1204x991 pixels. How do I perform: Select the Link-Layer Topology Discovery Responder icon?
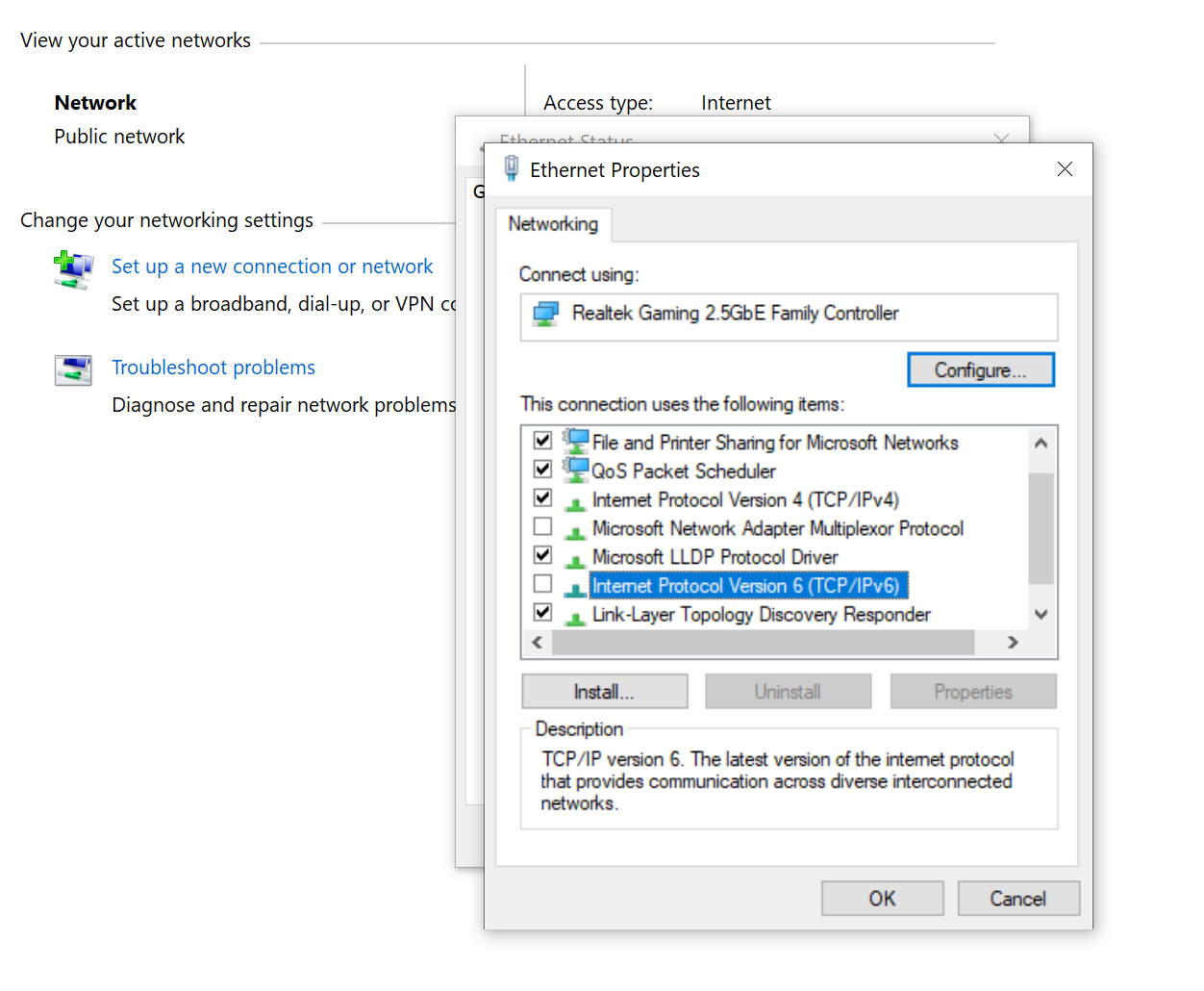576,615
